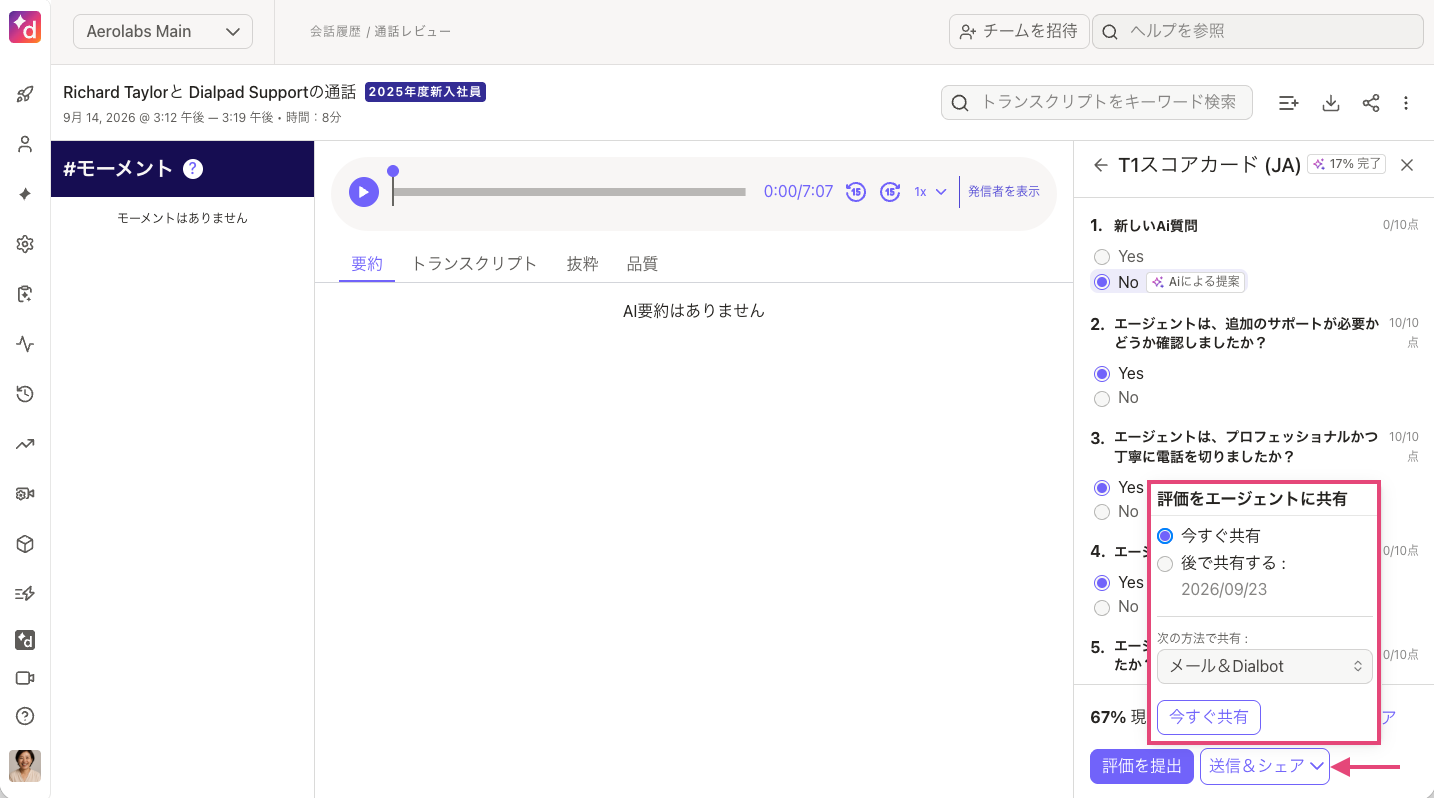The width and height of the screenshot is (1434, 798).
Task: Open the Aerolabs Main workspace dropdown
Action: pos(163,31)
